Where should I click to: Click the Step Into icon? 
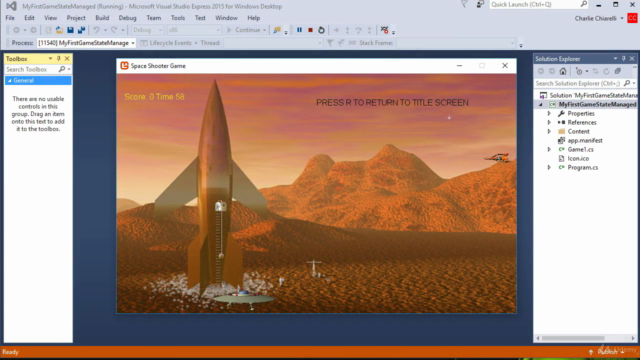click(347, 30)
